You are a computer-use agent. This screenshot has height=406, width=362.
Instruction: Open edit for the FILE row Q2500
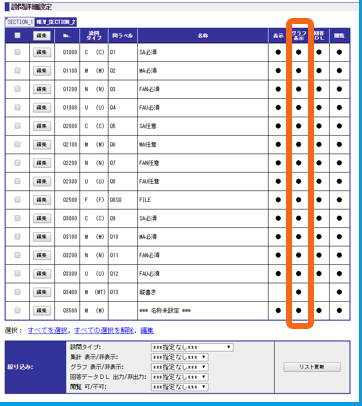[x=42, y=200]
